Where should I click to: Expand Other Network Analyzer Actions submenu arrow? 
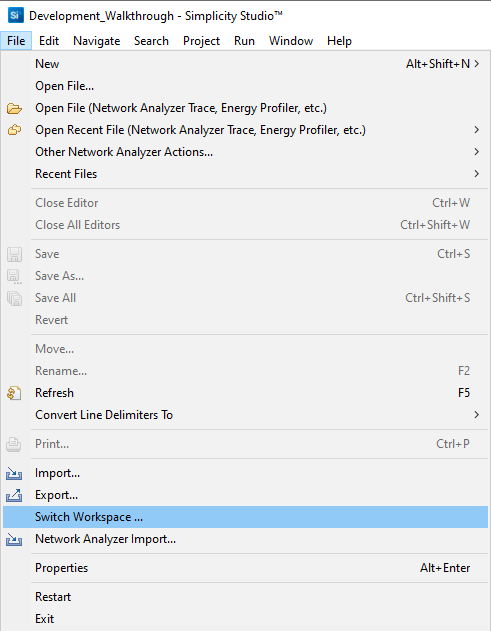(477, 152)
